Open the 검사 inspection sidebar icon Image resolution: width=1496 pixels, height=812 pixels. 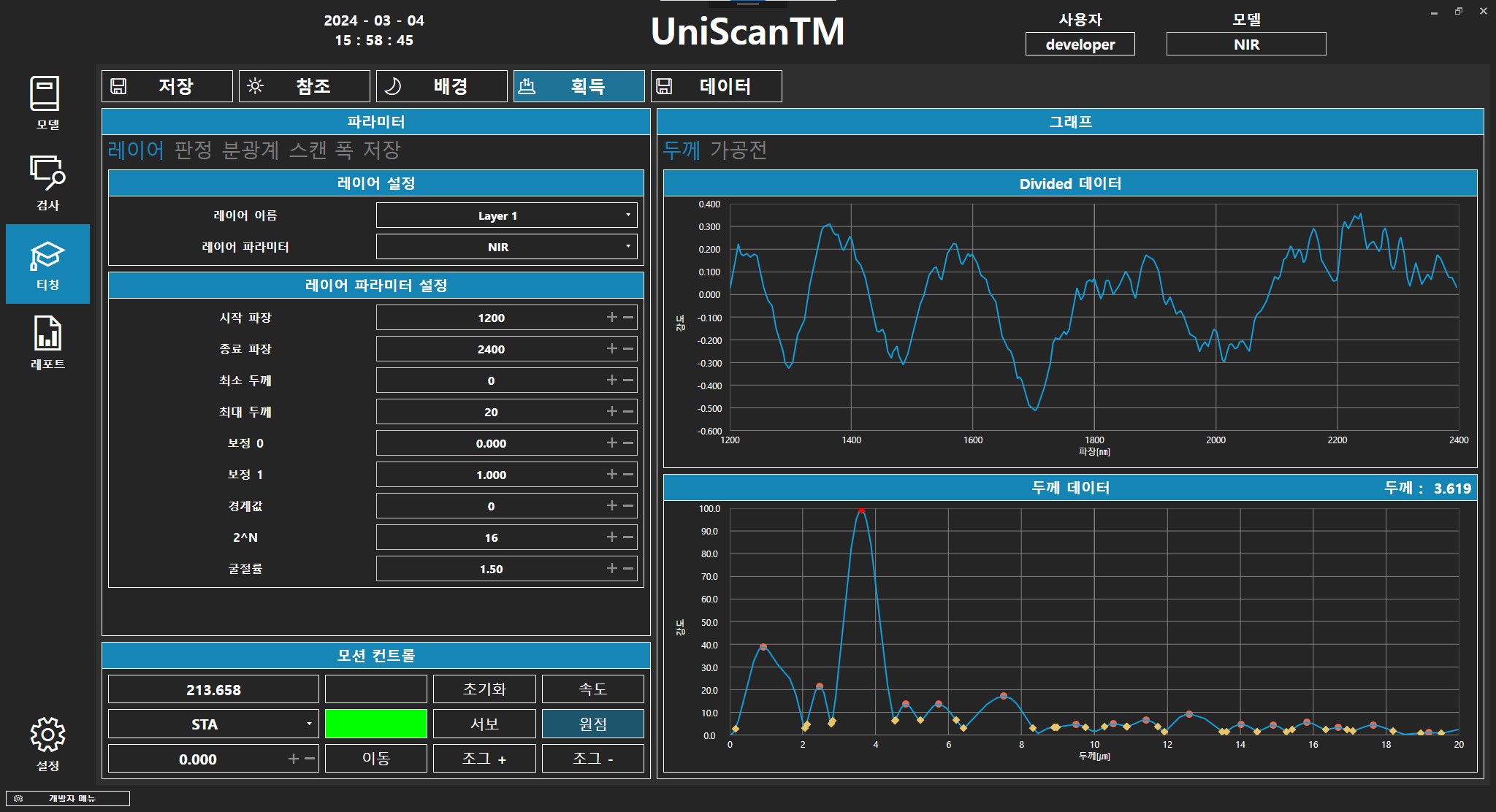47,183
